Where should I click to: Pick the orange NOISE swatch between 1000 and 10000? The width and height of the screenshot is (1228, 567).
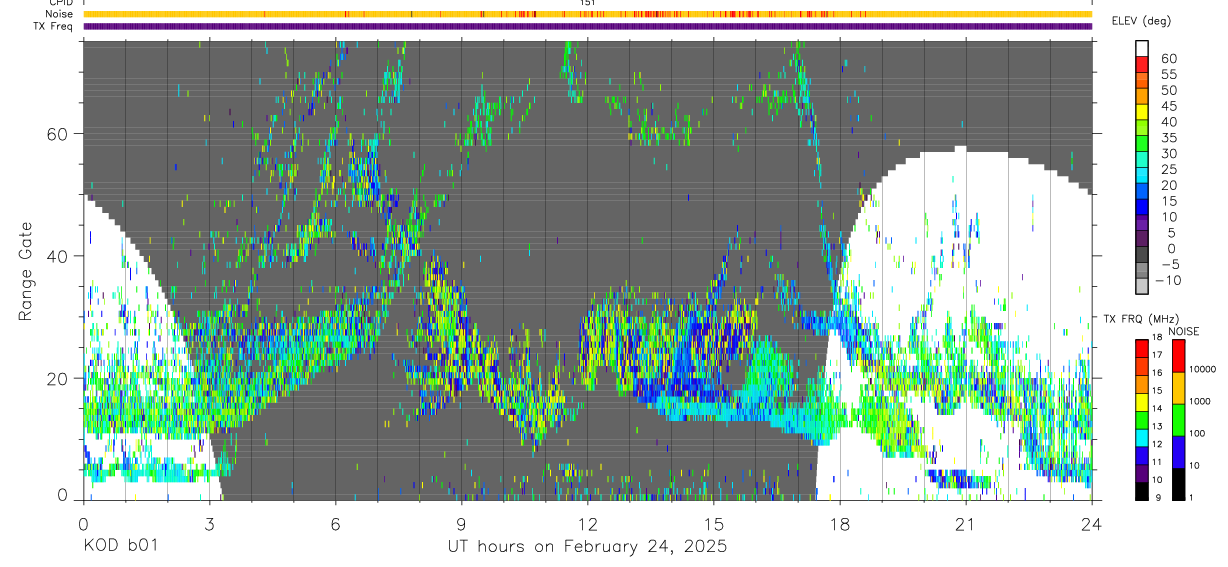1179,387
